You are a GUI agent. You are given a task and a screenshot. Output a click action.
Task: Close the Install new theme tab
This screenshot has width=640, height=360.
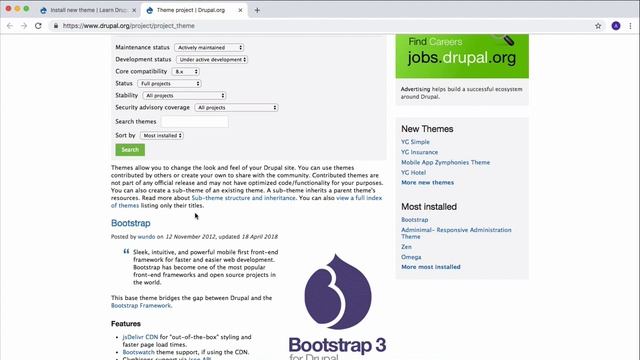[134, 10]
